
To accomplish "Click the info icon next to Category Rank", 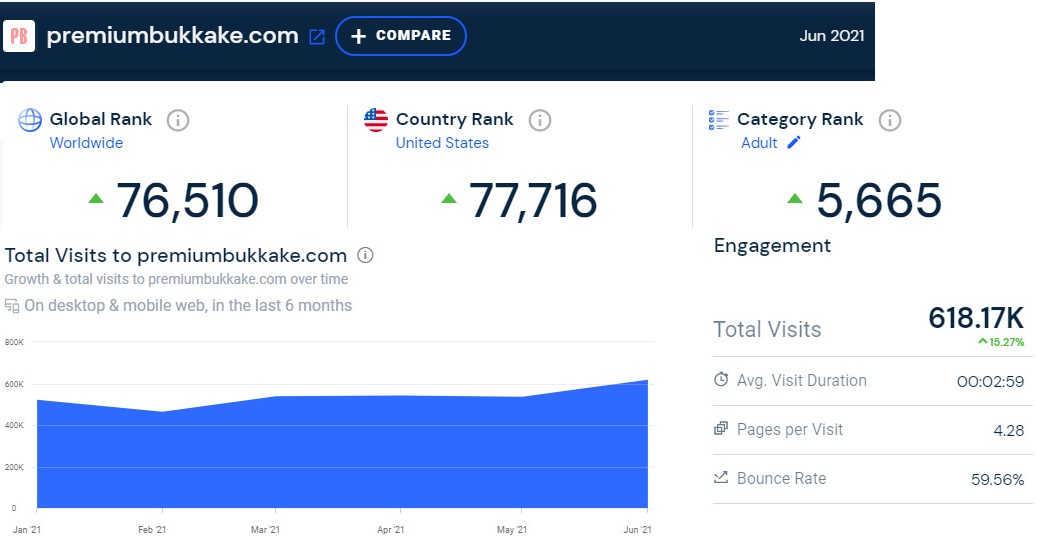I will (x=889, y=120).
